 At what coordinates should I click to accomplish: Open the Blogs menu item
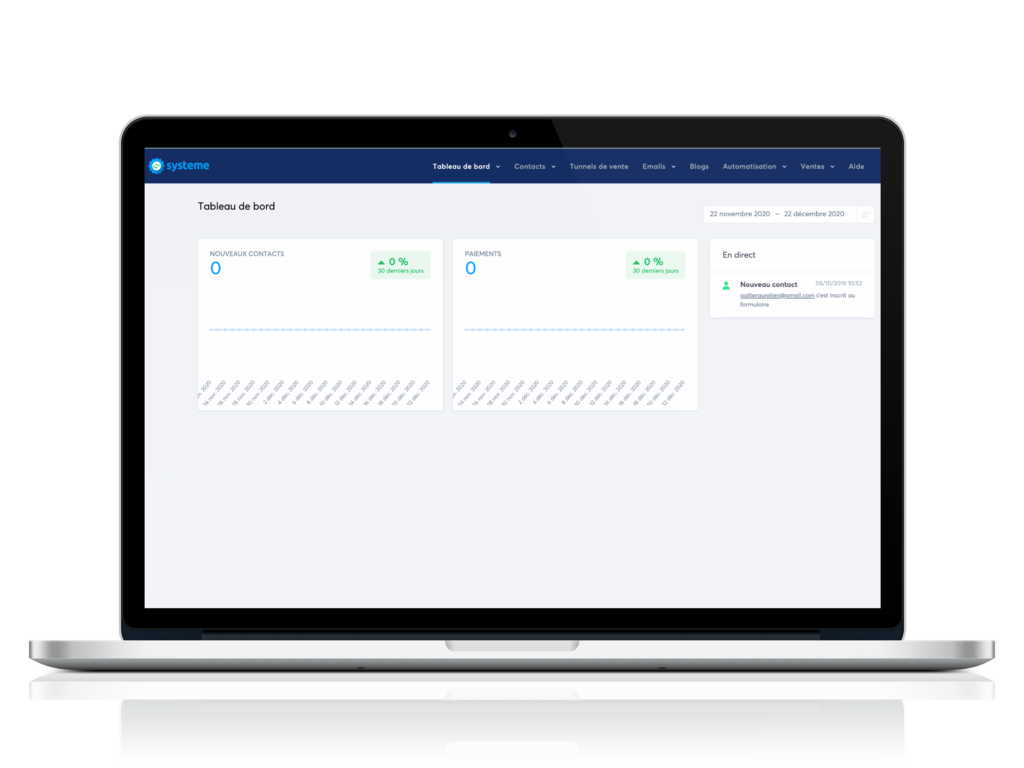coord(699,167)
